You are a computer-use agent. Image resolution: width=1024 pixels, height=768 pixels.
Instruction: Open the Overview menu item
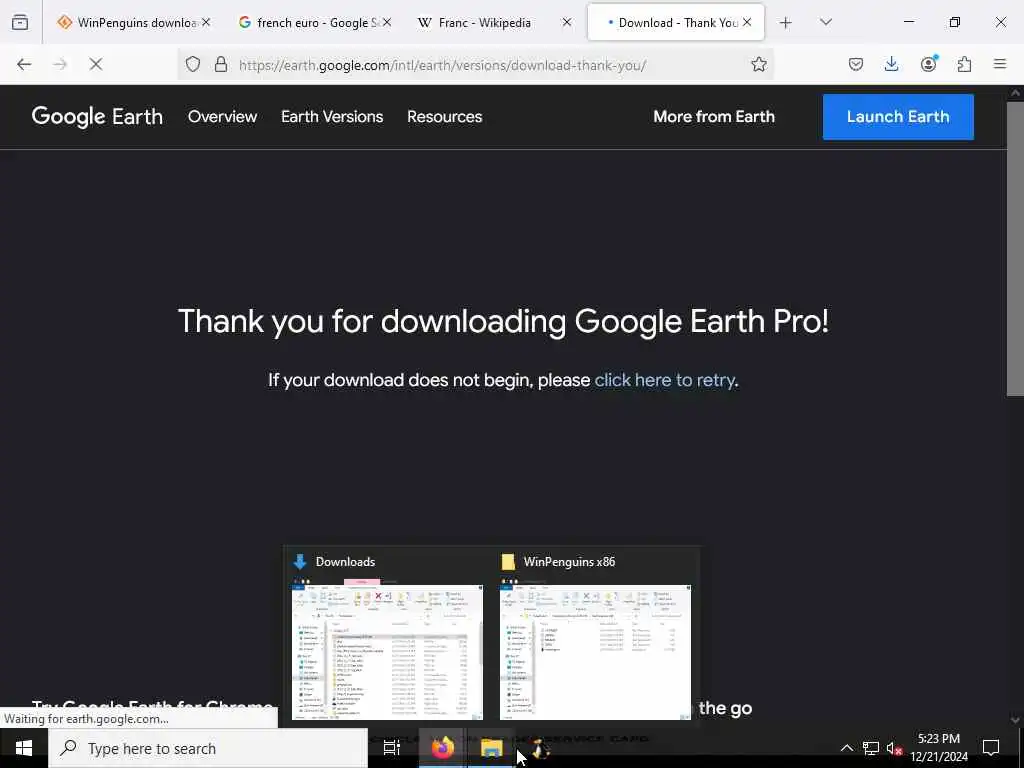[223, 116]
